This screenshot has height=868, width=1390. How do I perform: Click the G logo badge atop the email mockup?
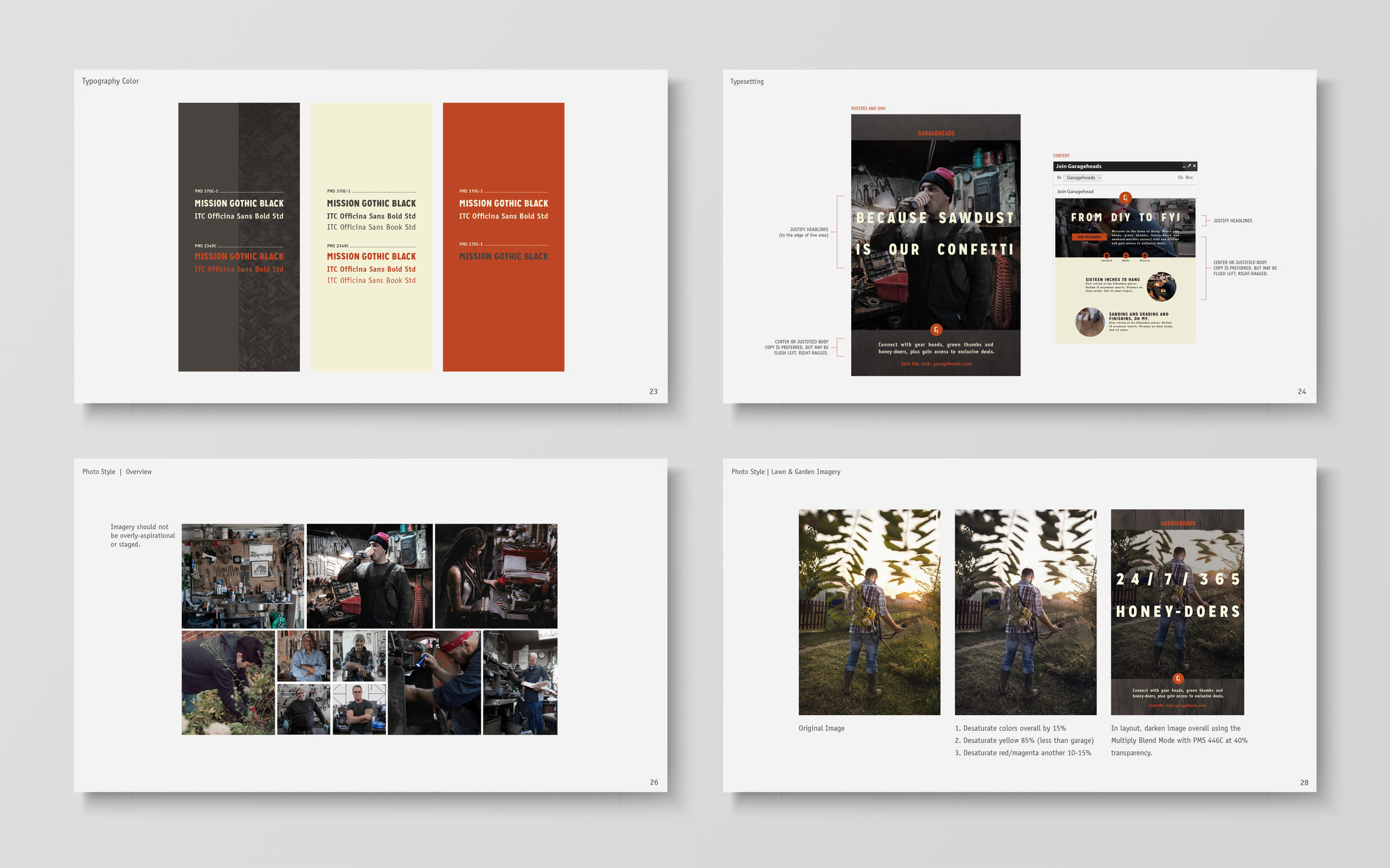(1125, 198)
